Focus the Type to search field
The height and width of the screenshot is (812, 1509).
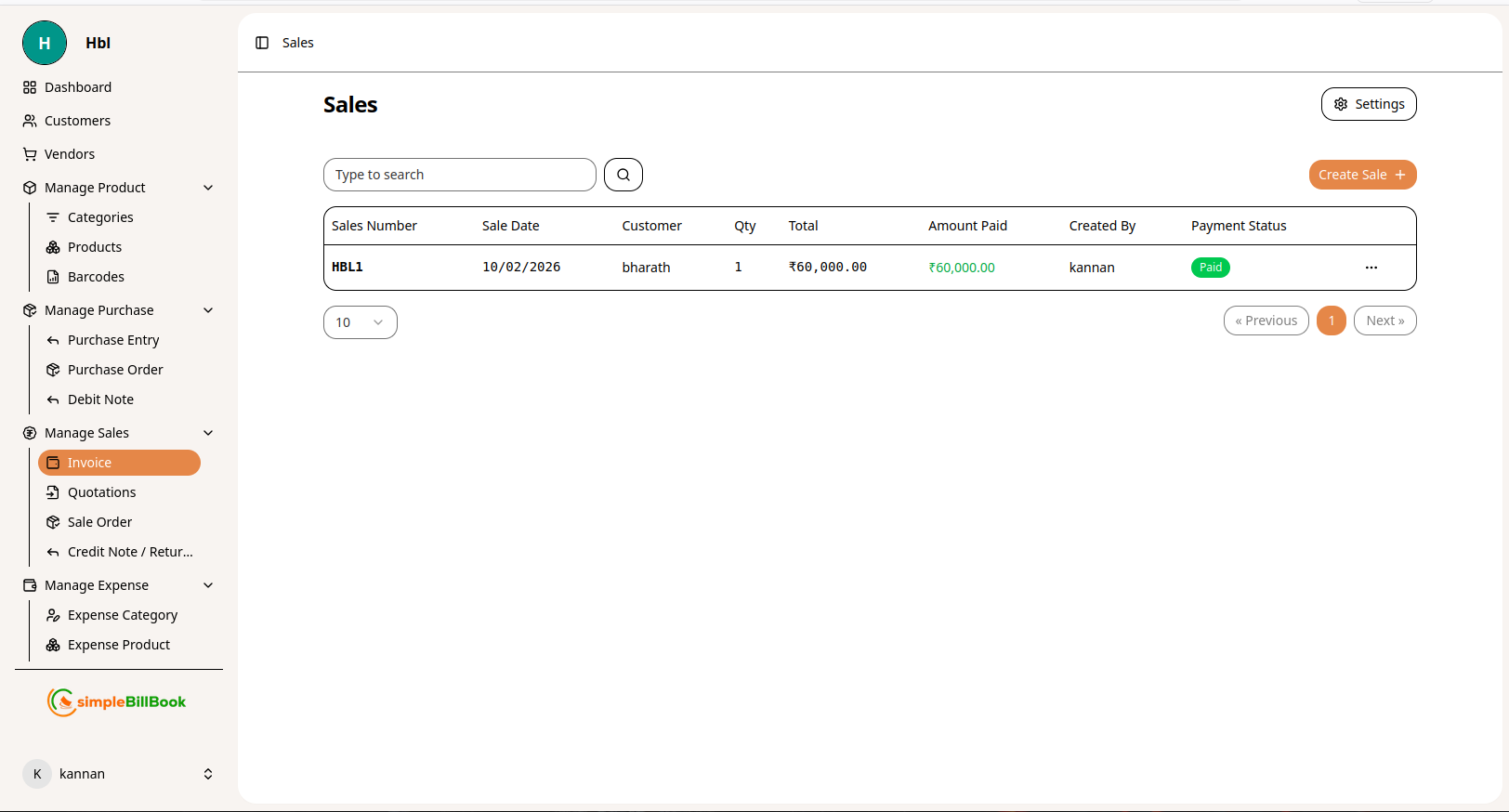pyautogui.click(x=460, y=175)
